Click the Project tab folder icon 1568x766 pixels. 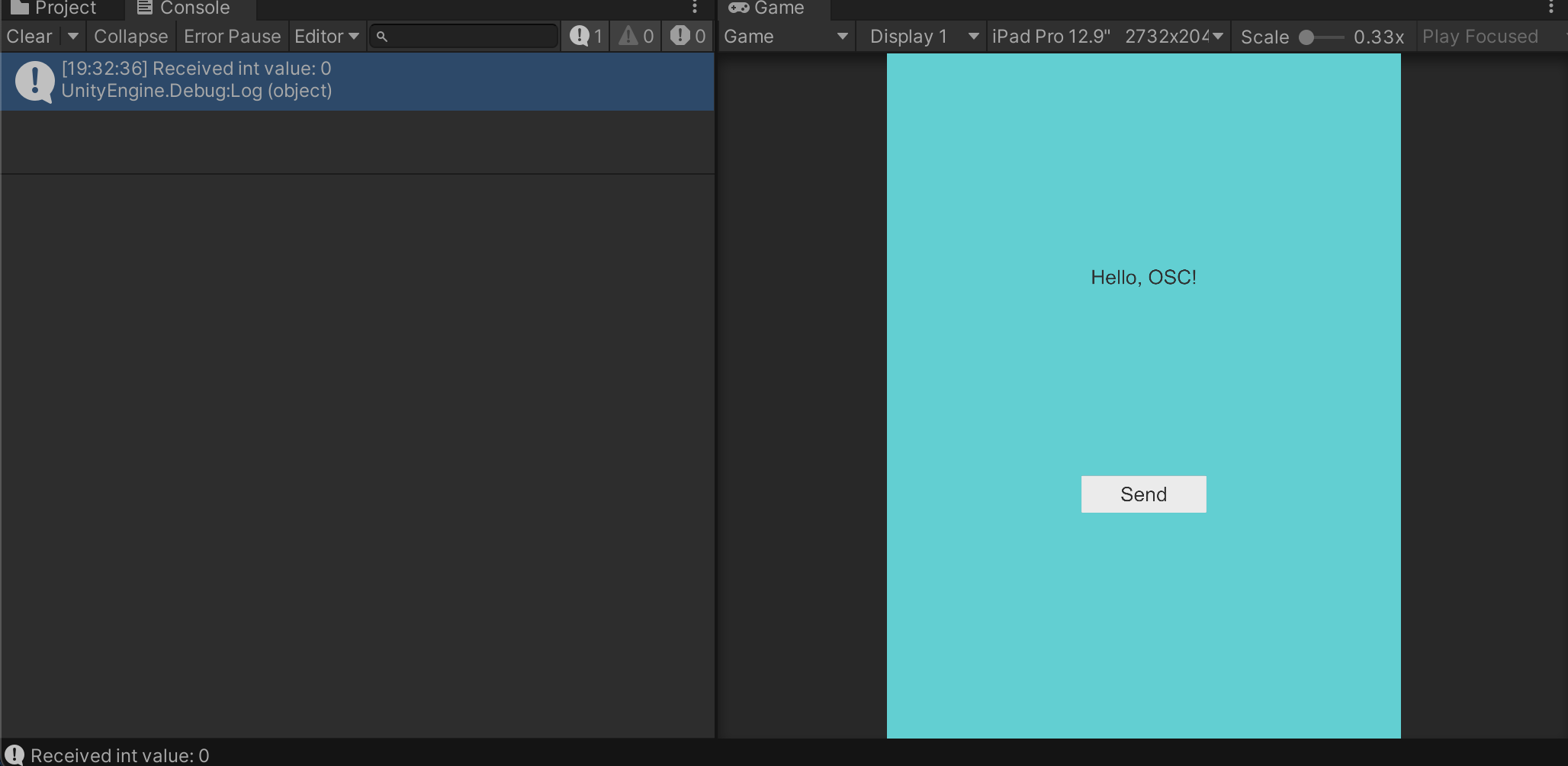(20, 8)
